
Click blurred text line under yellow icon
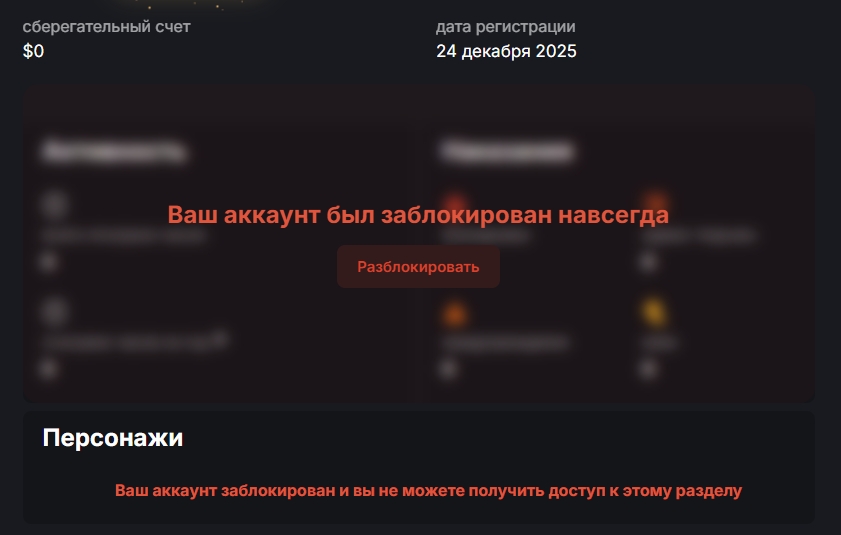click(x=659, y=342)
